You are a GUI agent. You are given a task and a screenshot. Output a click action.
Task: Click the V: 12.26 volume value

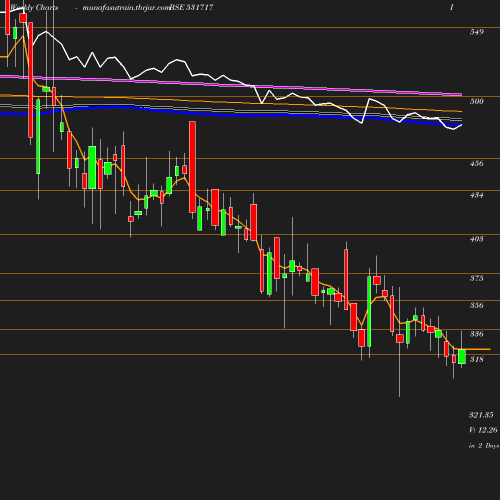(483, 430)
